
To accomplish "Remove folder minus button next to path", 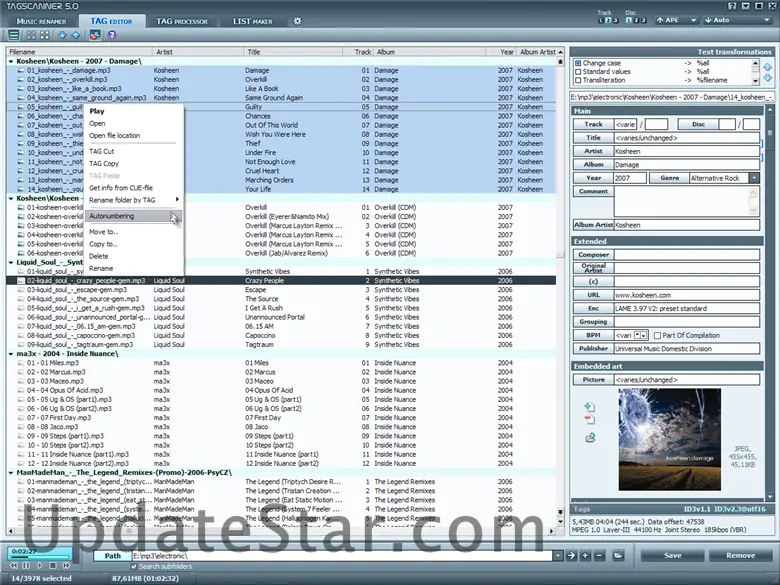I will pyautogui.click(x=599, y=556).
